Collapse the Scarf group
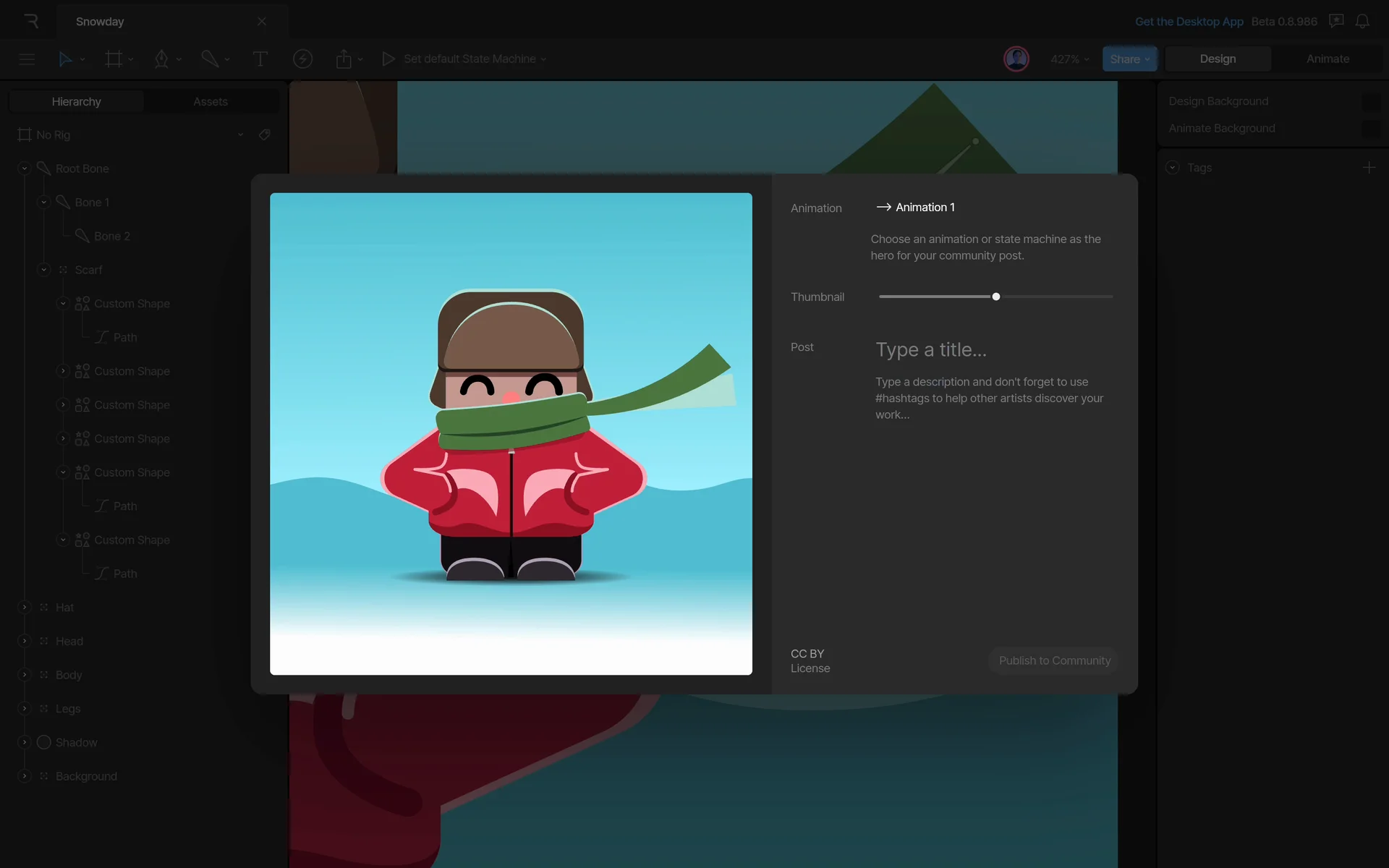Viewport: 1389px width, 868px height. [43, 270]
